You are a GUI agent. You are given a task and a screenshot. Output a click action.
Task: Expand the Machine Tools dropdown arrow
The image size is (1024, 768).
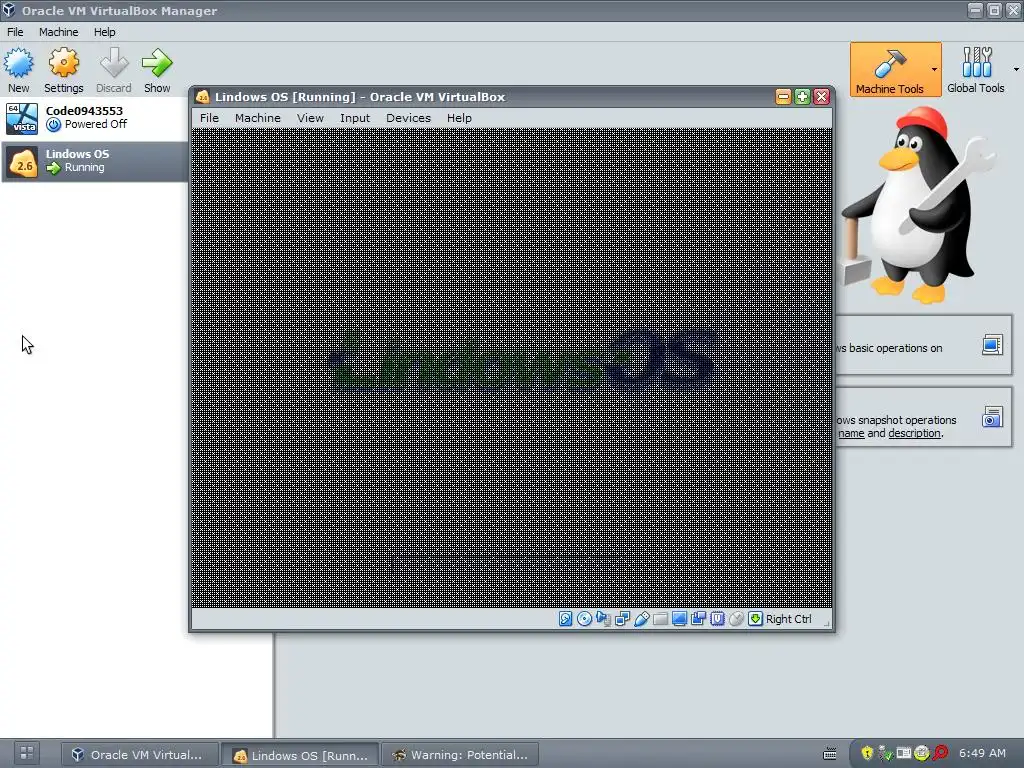pos(935,69)
